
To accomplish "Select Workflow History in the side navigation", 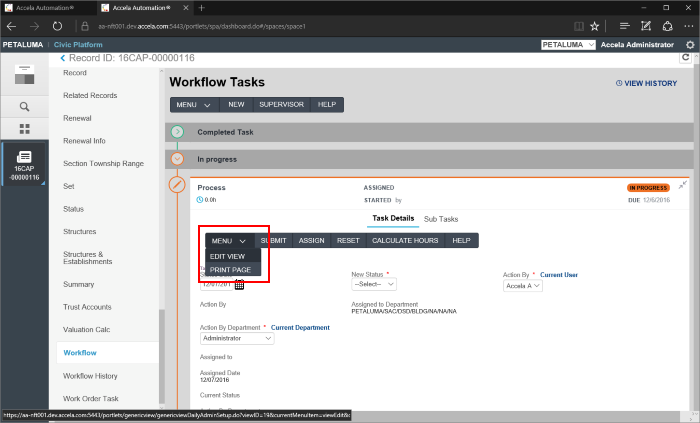I will [91, 376].
